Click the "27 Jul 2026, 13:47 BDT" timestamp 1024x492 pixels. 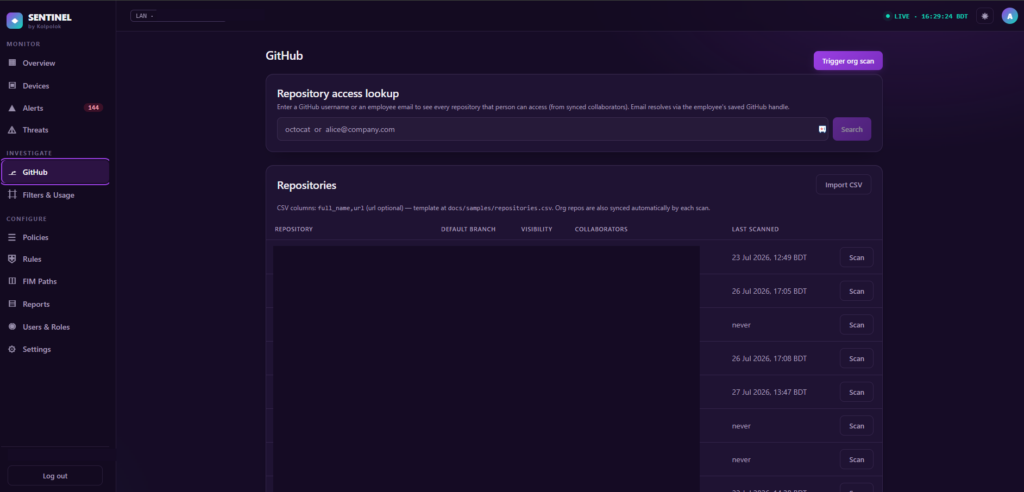pos(769,393)
